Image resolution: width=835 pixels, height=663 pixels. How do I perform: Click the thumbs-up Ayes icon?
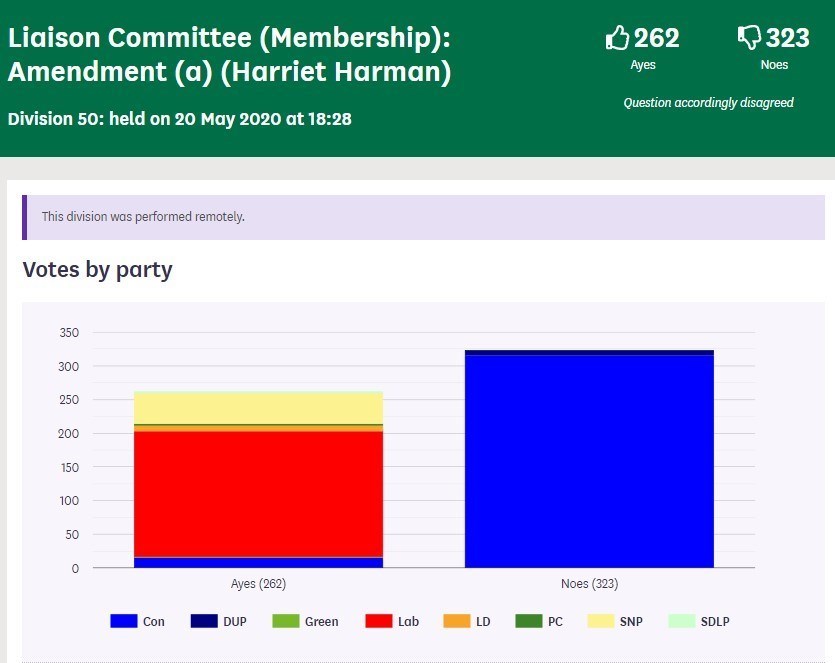pyautogui.click(x=618, y=39)
